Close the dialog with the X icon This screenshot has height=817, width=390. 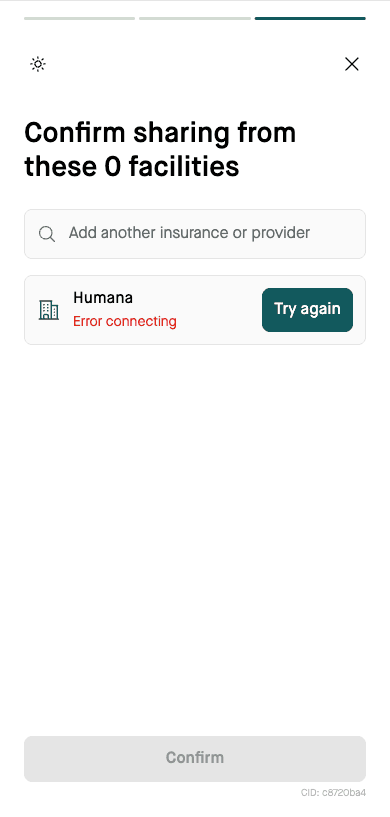point(352,64)
